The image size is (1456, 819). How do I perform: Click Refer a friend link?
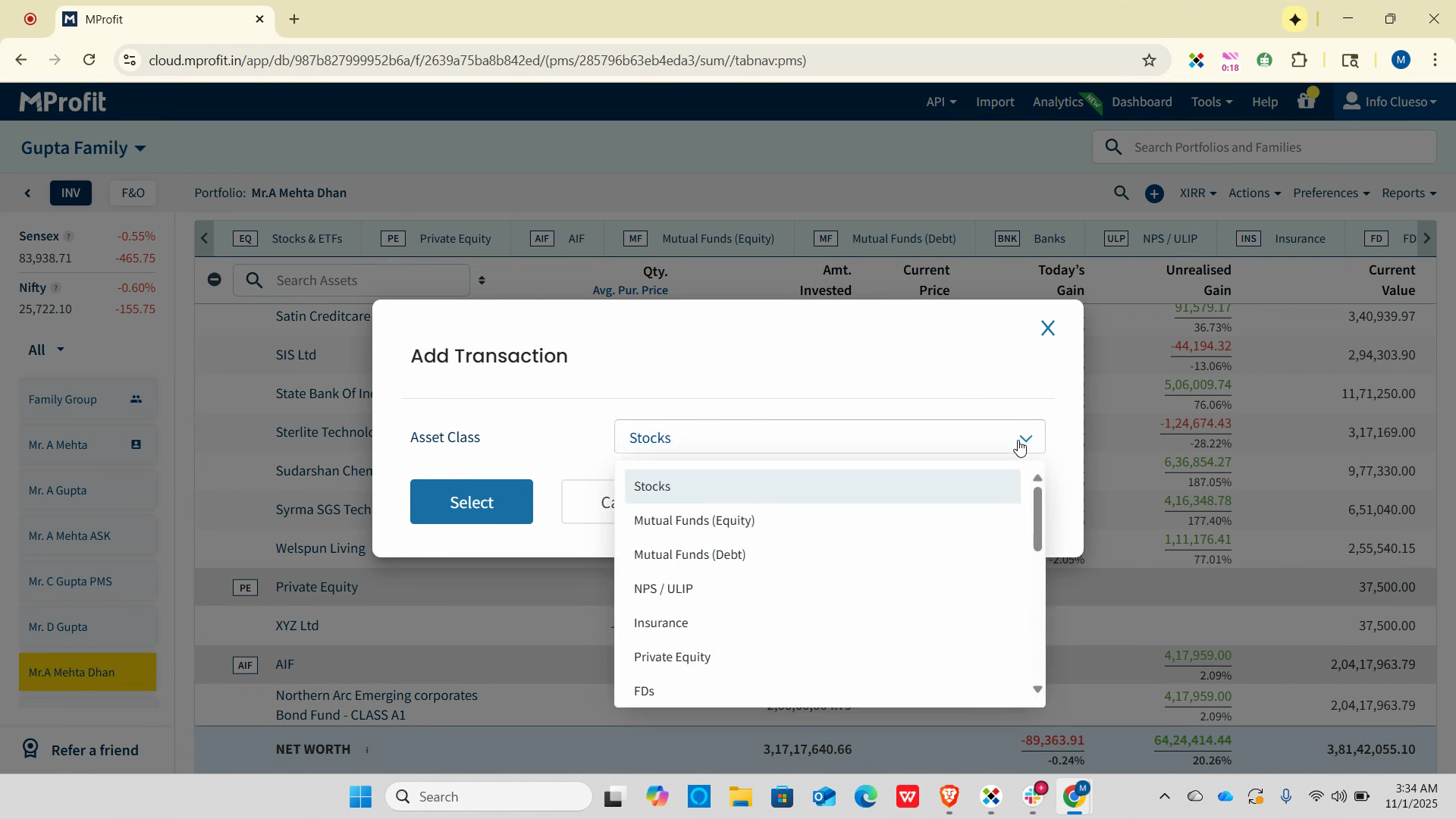(x=94, y=750)
